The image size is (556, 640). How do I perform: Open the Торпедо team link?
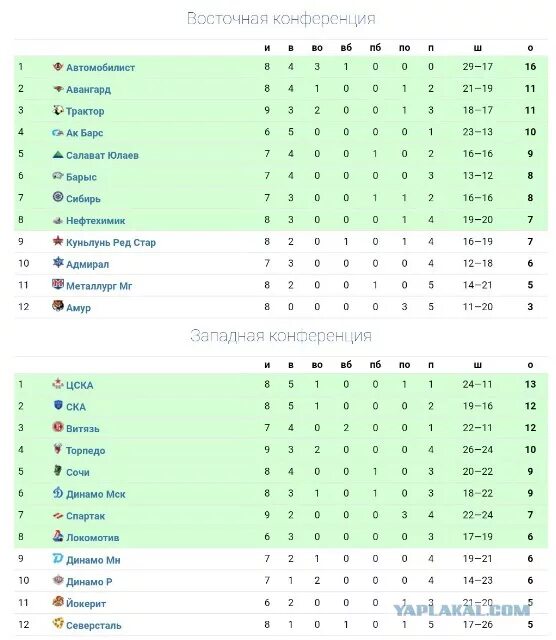click(x=86, y=451)
